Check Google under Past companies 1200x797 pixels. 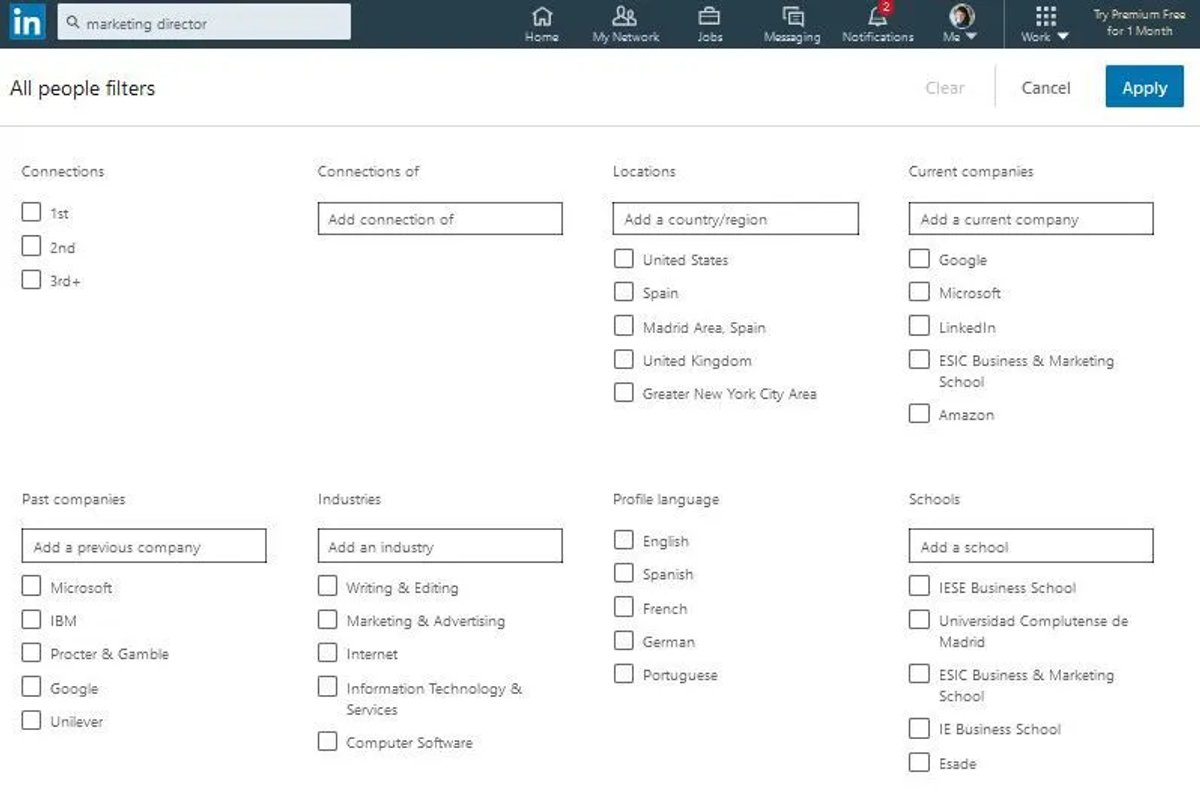pos(31,687)
